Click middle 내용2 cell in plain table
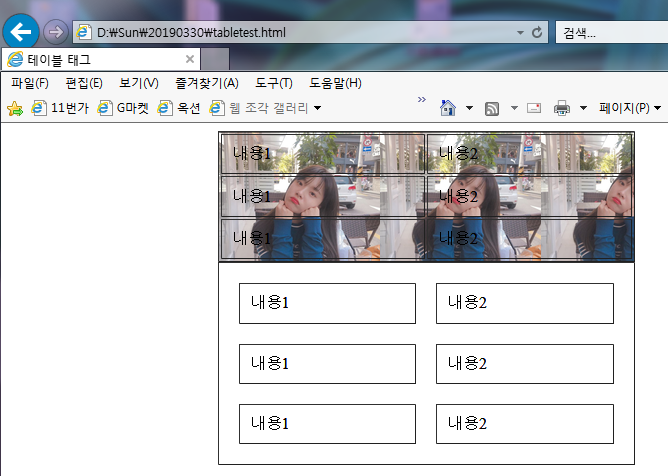Image resolution: width=668 pixels, height=476 pixels. coord(525,364)
